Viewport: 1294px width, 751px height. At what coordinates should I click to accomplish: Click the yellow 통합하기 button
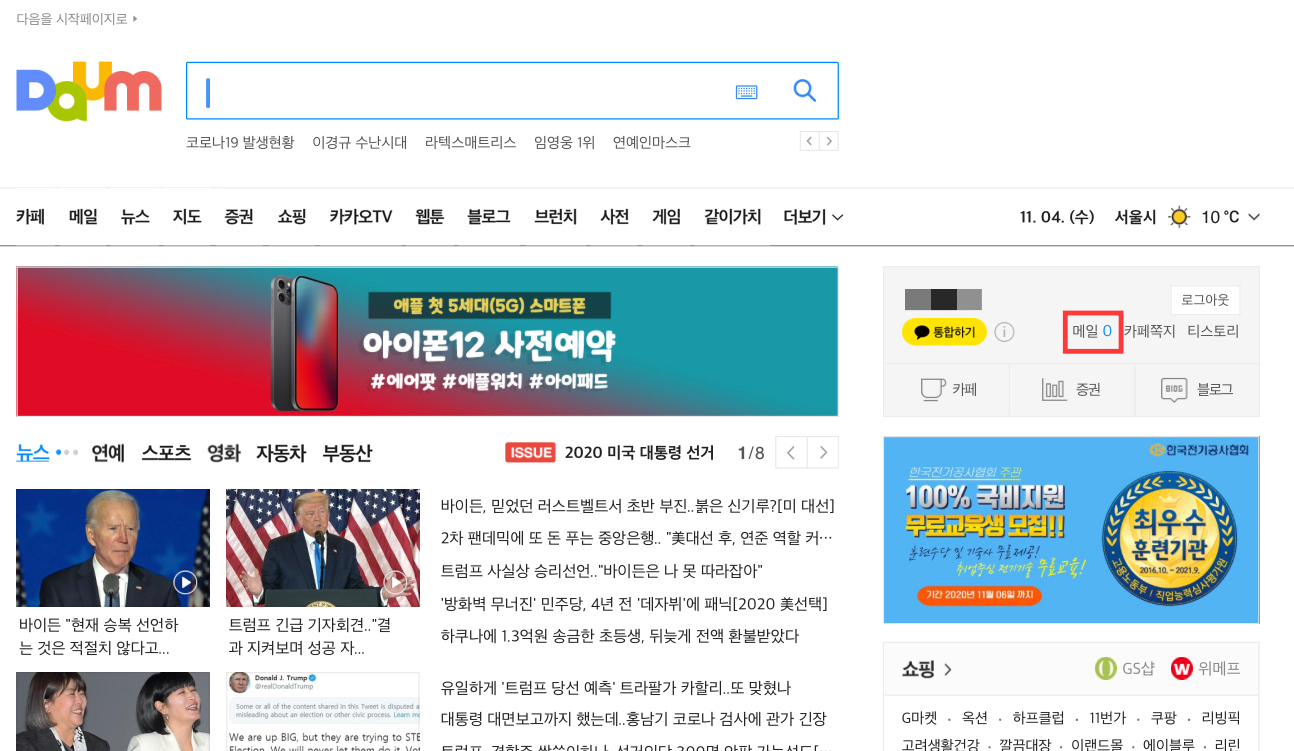(x=944, y=332)
